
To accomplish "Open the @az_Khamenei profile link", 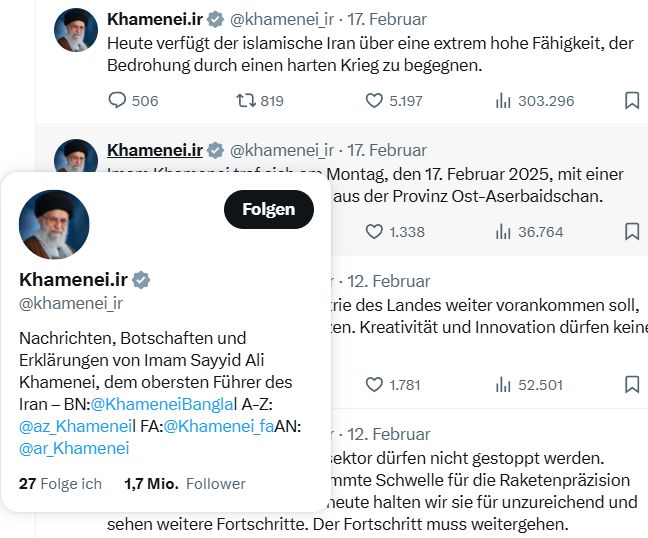I will 74,426.
